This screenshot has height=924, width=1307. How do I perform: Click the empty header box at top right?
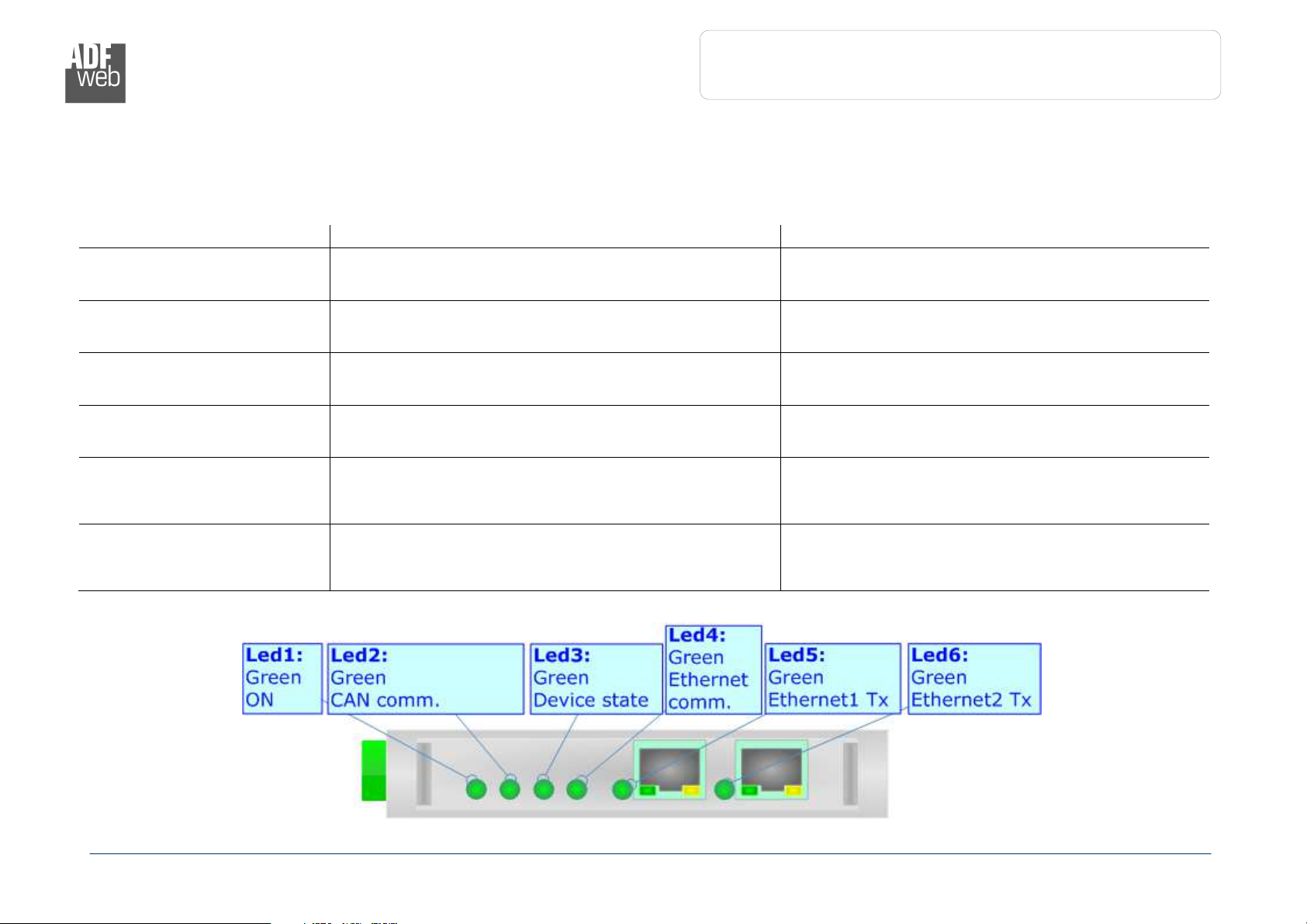[960, 65]
